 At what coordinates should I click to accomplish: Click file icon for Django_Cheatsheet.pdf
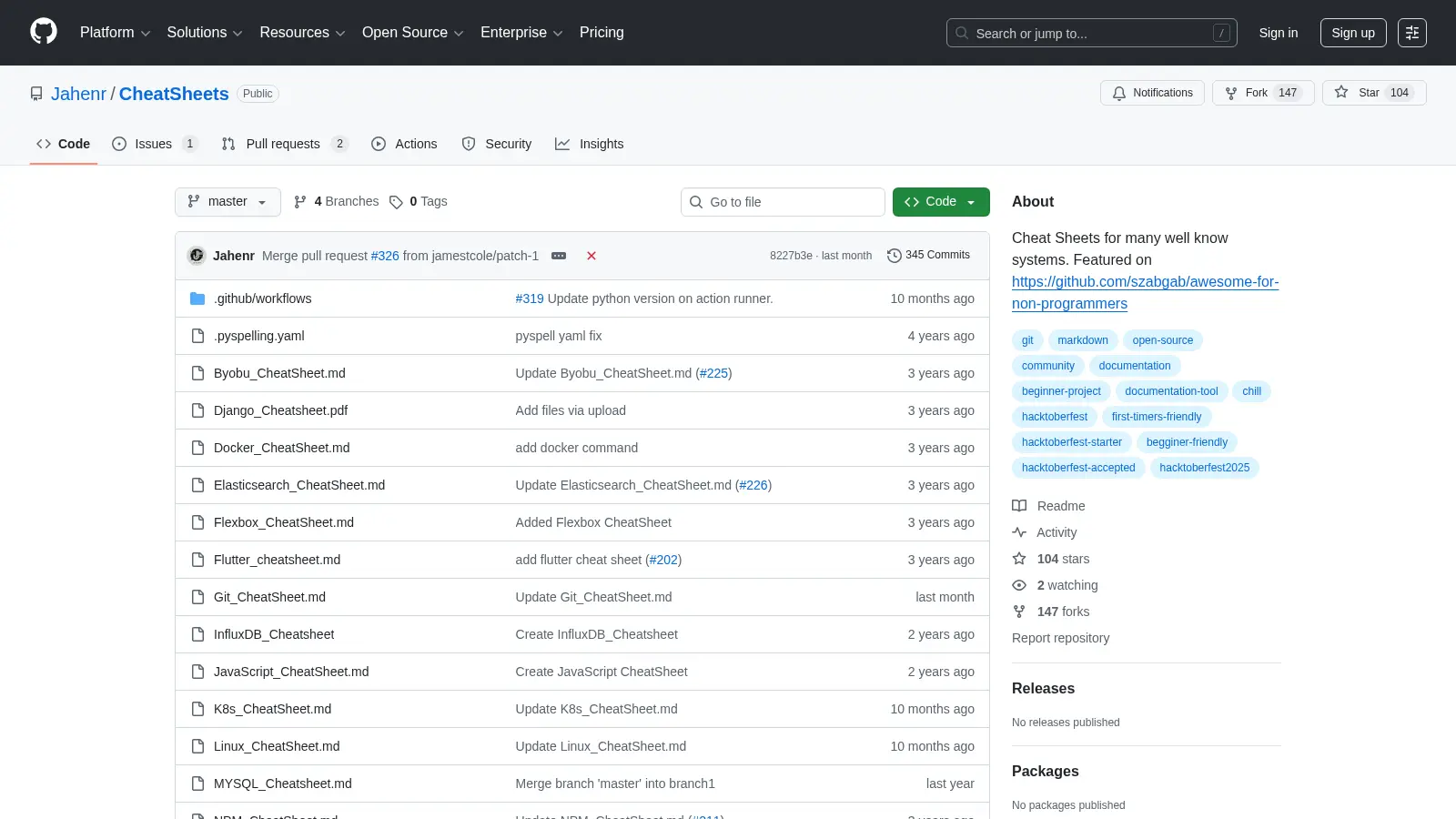pyautogui.click(x=197, y=410)
